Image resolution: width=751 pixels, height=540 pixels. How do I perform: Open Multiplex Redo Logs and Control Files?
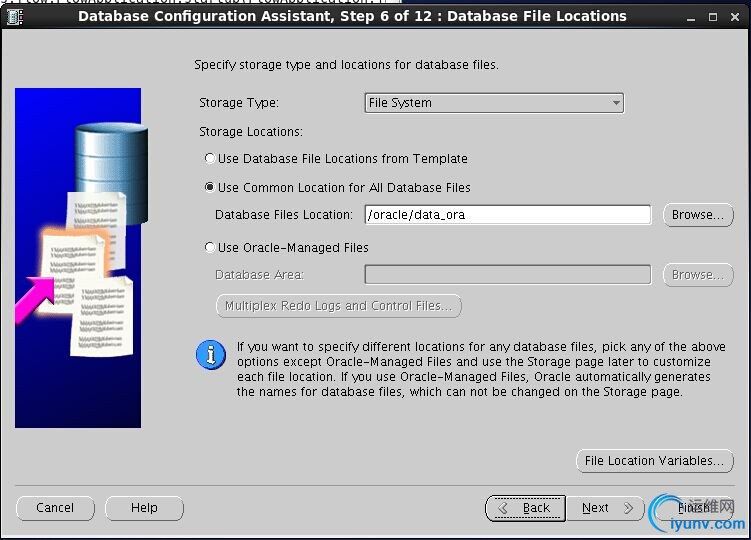pos(338,306)
